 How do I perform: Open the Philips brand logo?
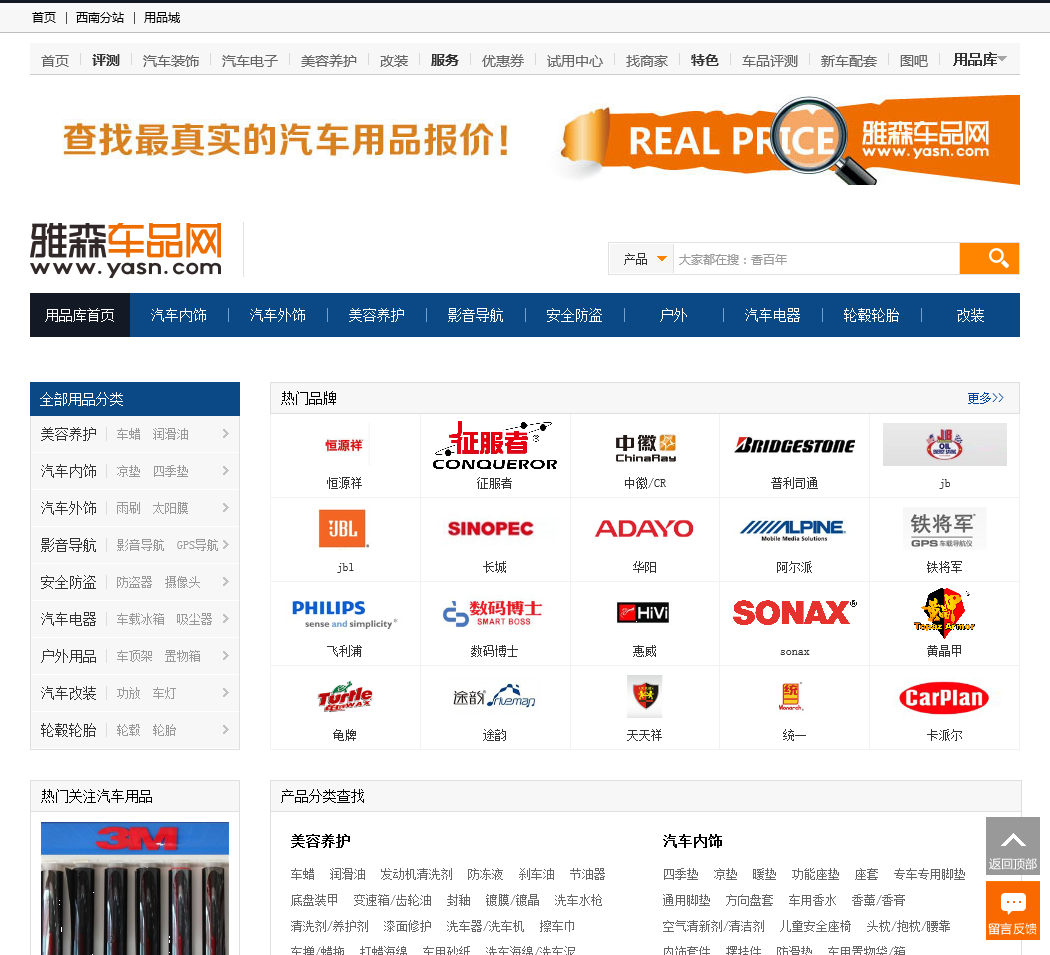point(344,613)
